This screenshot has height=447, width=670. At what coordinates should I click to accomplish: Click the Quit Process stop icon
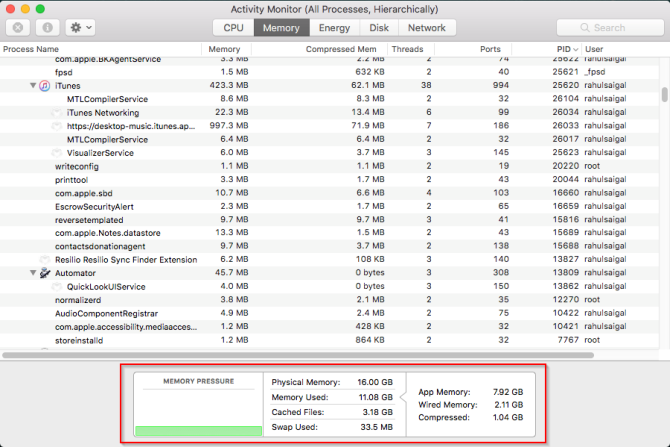pos(18,28)
